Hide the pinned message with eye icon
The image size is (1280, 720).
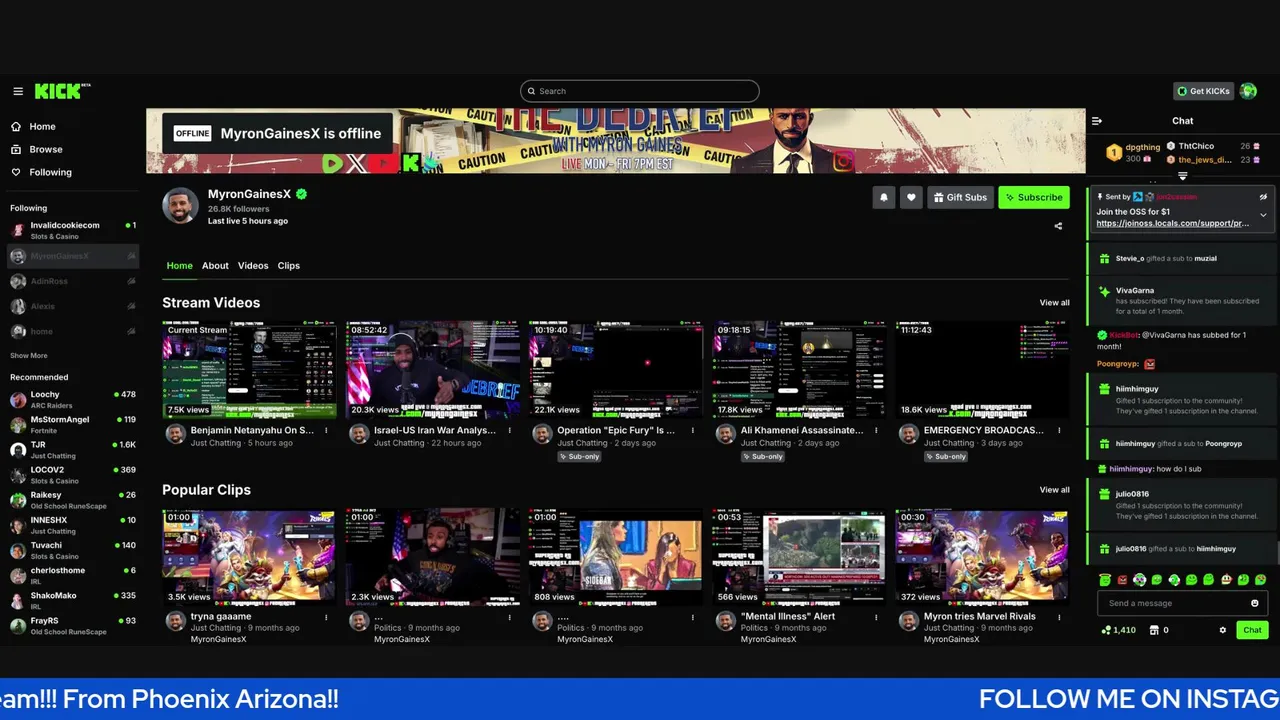(x=1263, y=197)
